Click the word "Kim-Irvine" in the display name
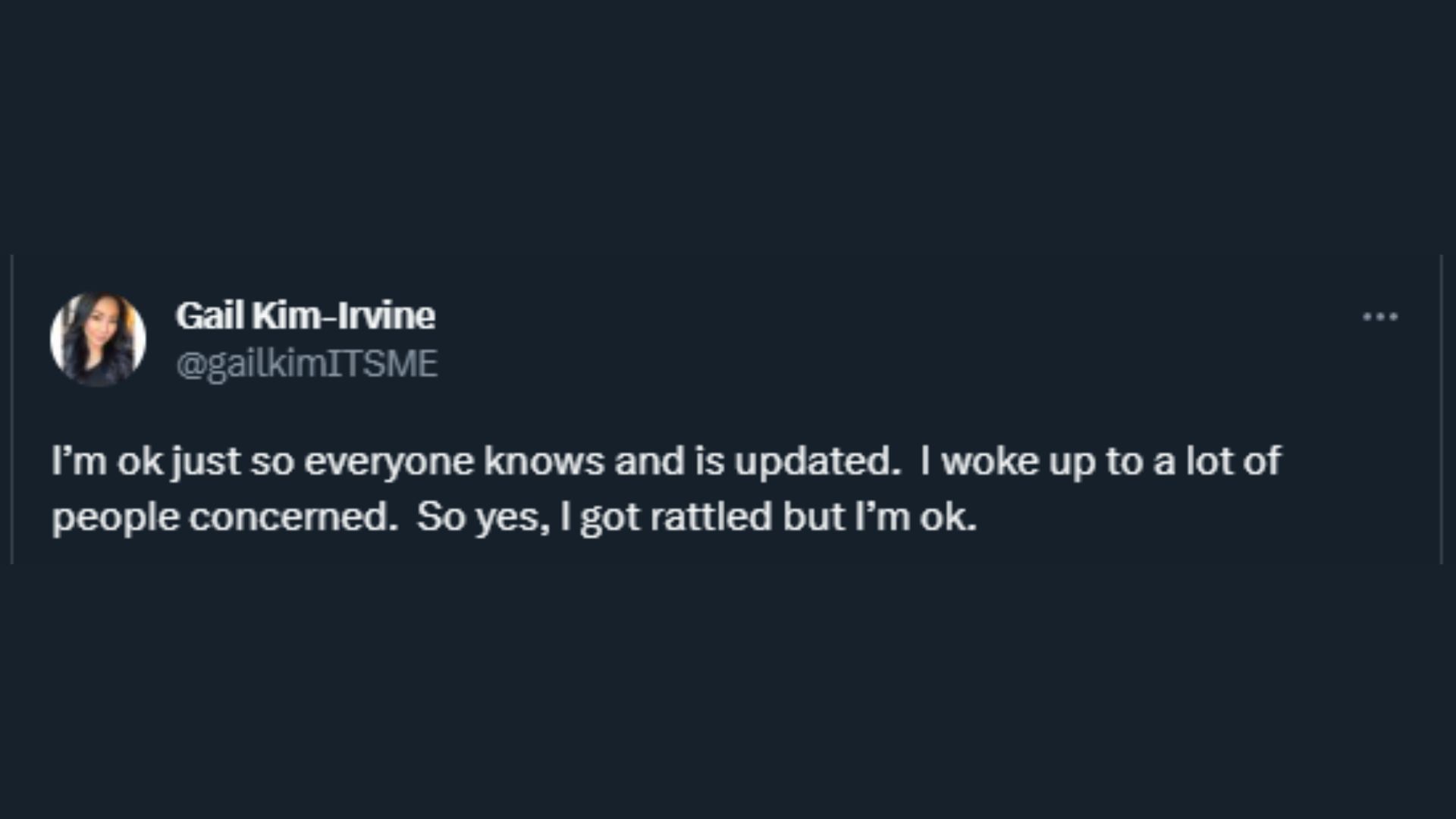The height and width of the screenshot is (819, 1456). 344,315
